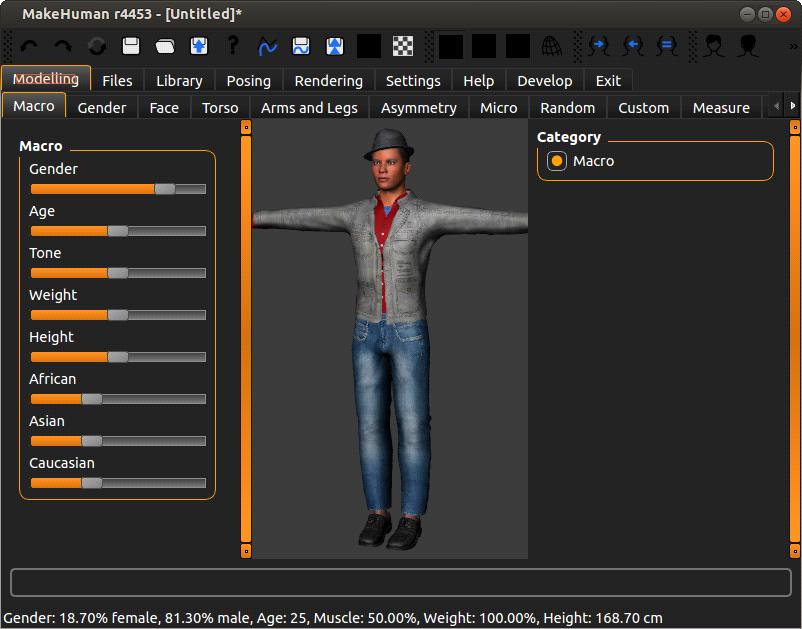Click the Caucasian slider handle
This screenshot has height=629, width=802.
coord(92,483)
